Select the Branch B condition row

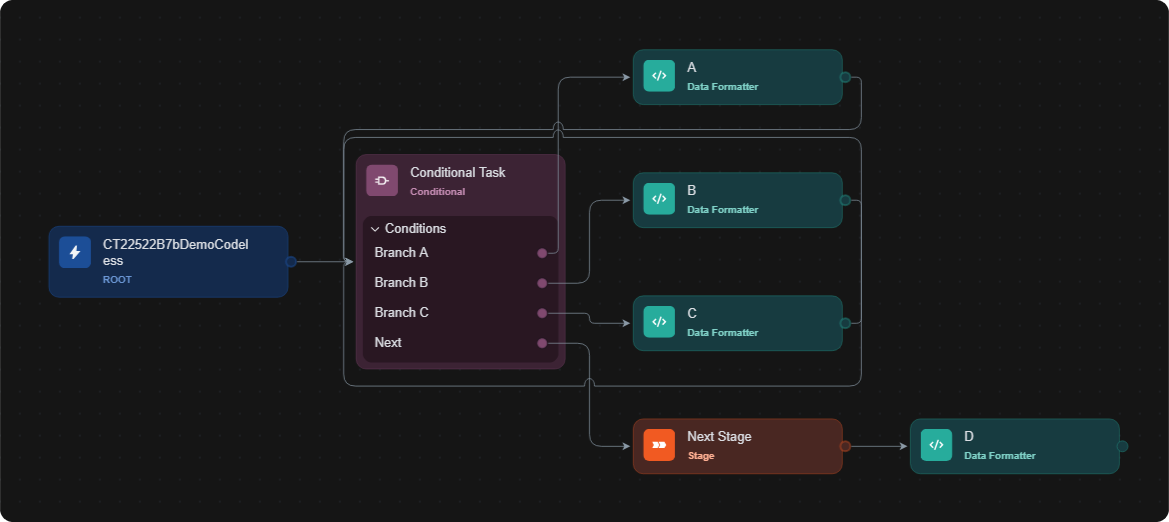pyautogui.click(x=460, y=283)
